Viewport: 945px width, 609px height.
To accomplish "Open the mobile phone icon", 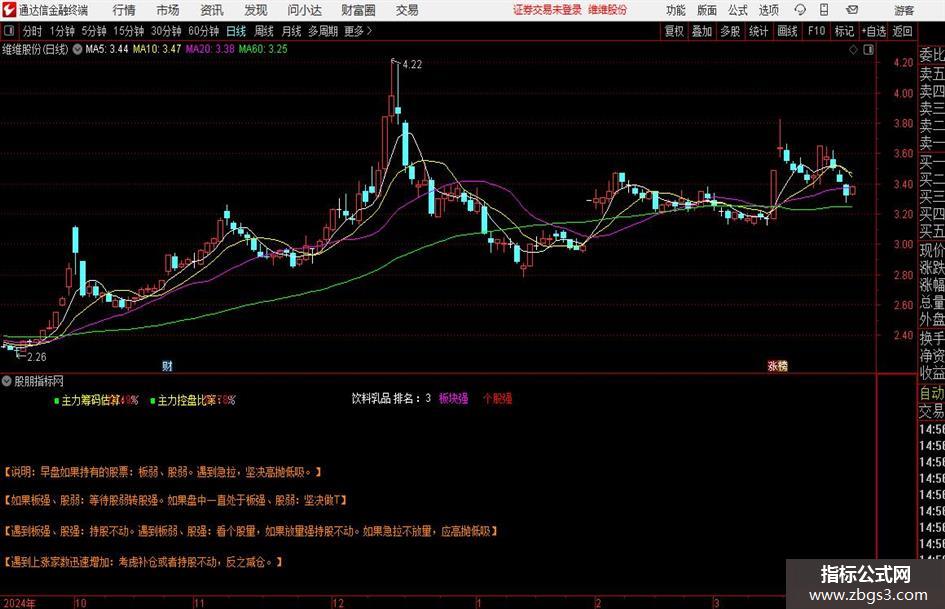I will (824, 10).
